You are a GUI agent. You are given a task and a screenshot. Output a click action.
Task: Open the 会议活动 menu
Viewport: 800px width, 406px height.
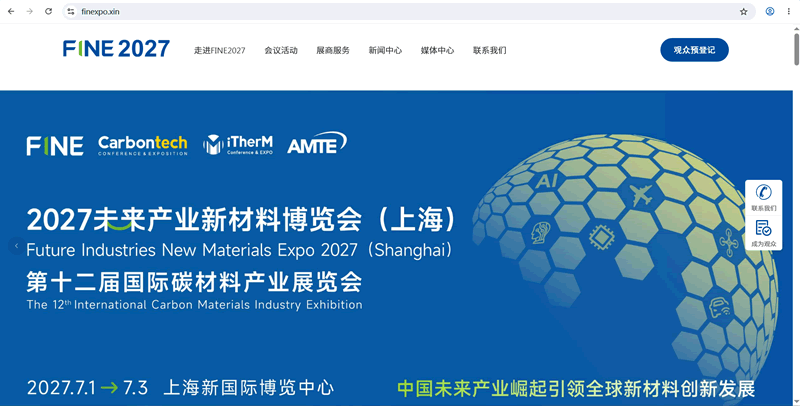281,50
